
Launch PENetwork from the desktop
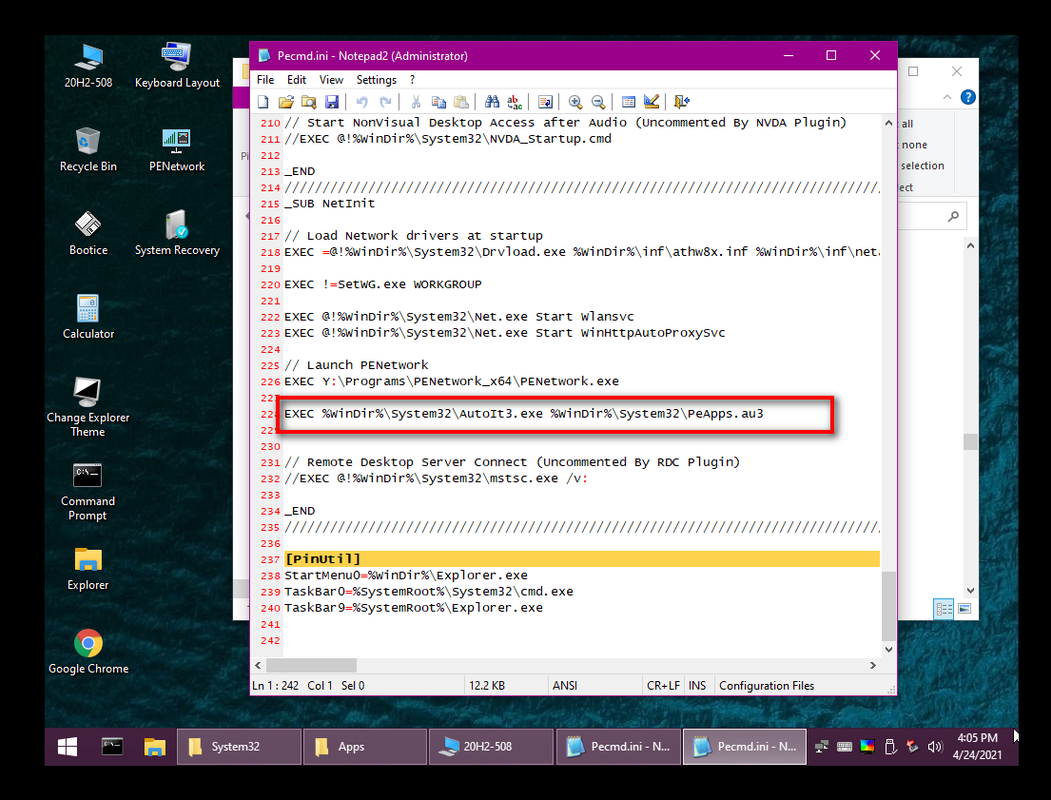coord(177,149)
